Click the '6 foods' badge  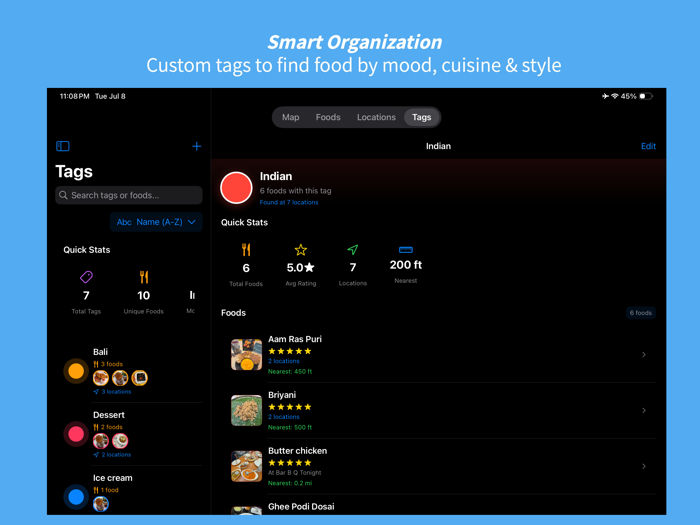coord(641,312)
